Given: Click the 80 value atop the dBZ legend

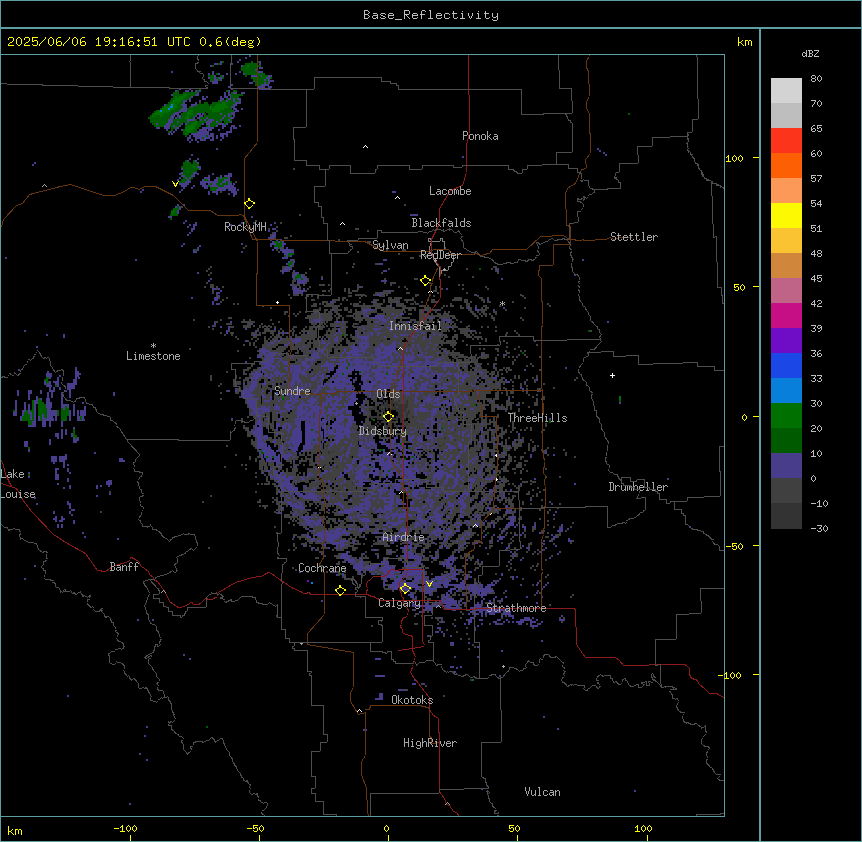Looking at the screenshot, I should 816,79.
